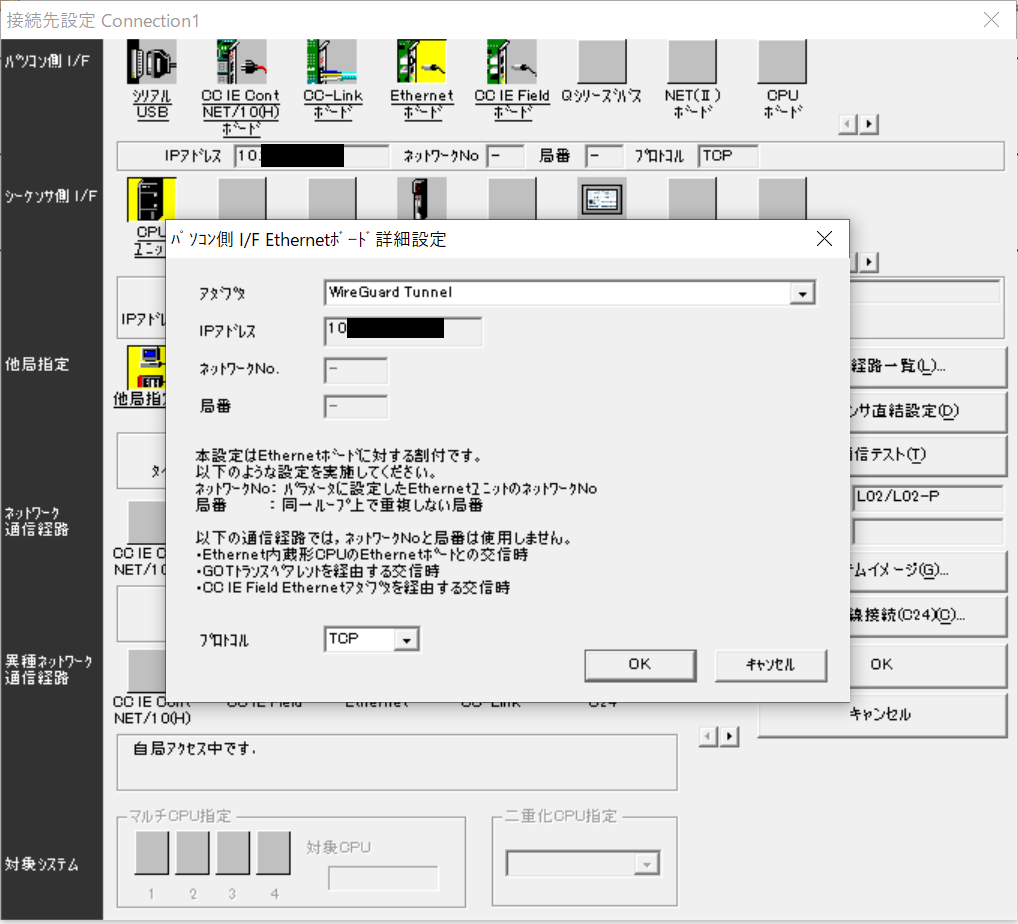Viewport: 1018px width, 924px height.
Task: Run the connection test (通信テスト) button
Action: [x=925, y=454]
